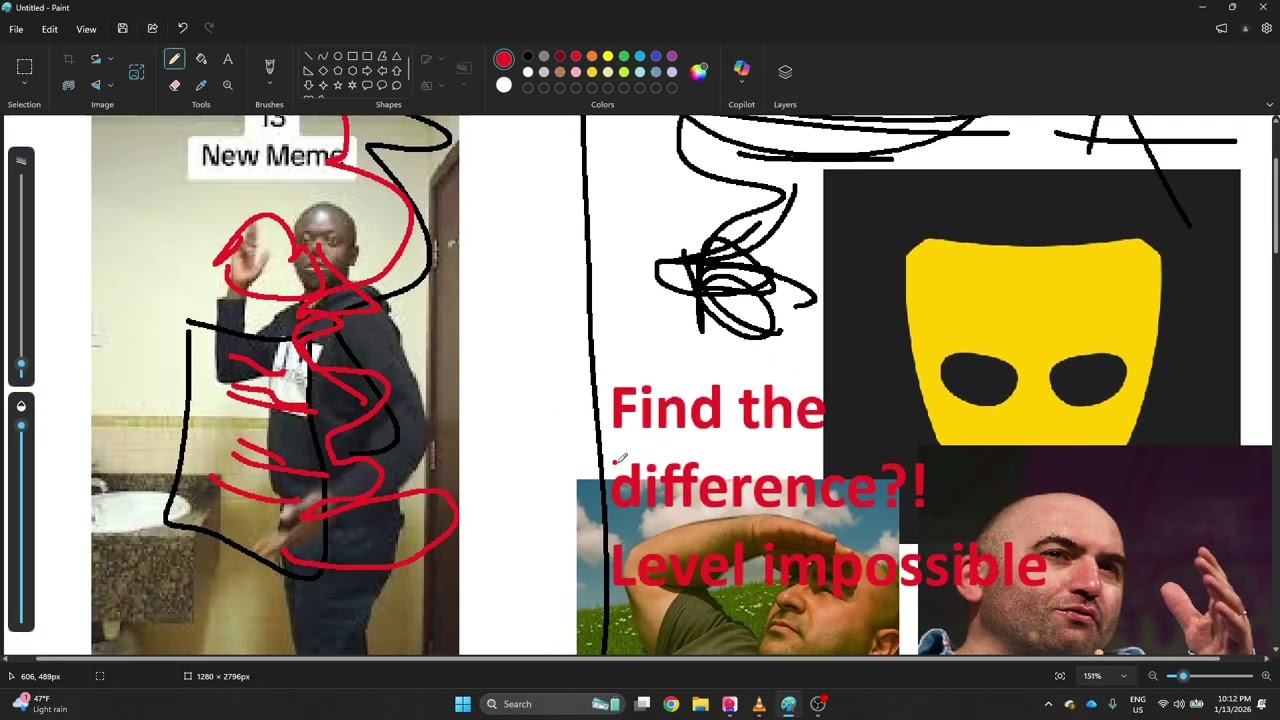1280x720 pixels.
Task: Click the vertical canvas scrollbar
Action: click(x=1275, y=206)
